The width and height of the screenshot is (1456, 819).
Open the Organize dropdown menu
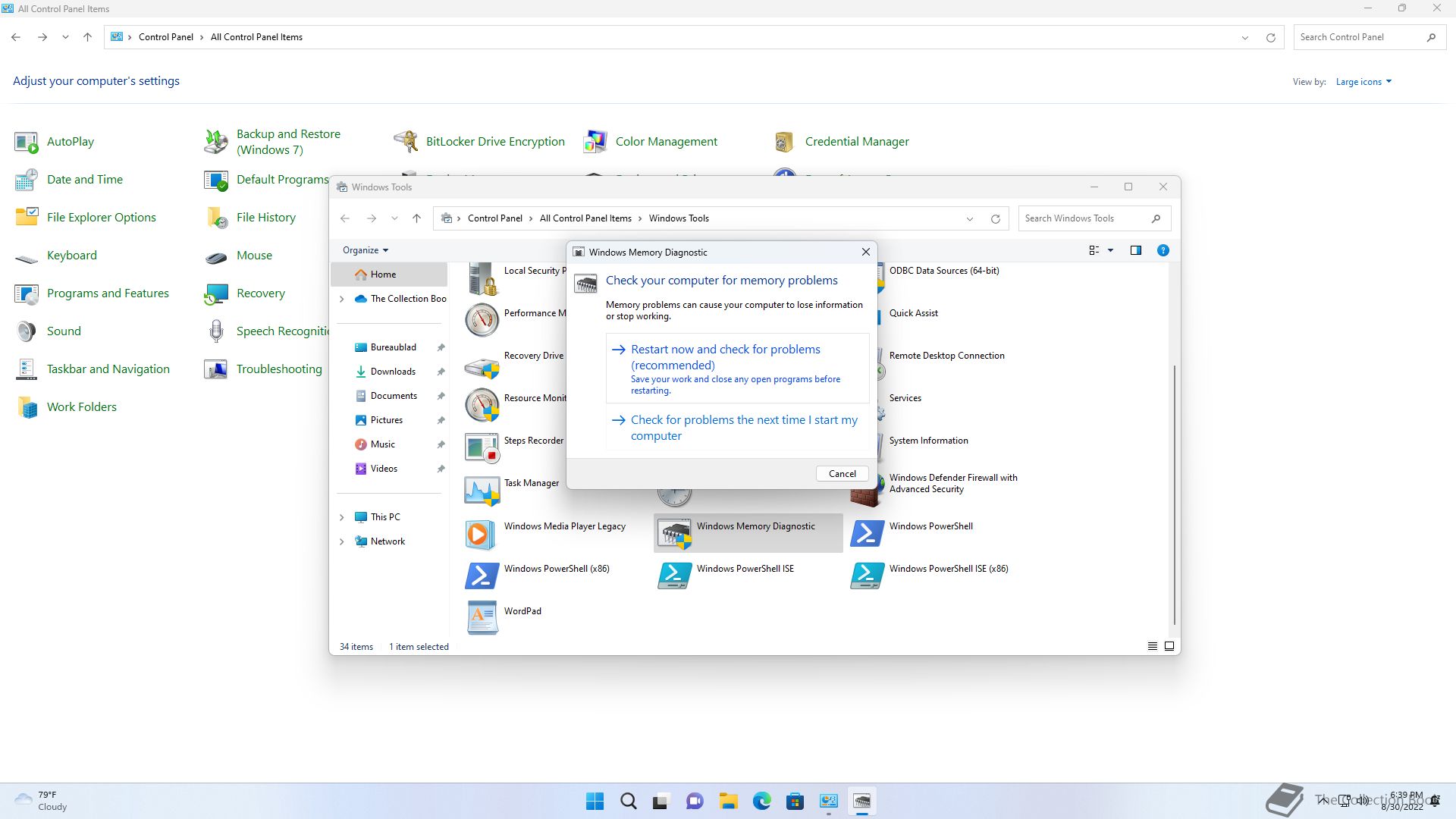(x=365, y=250)
